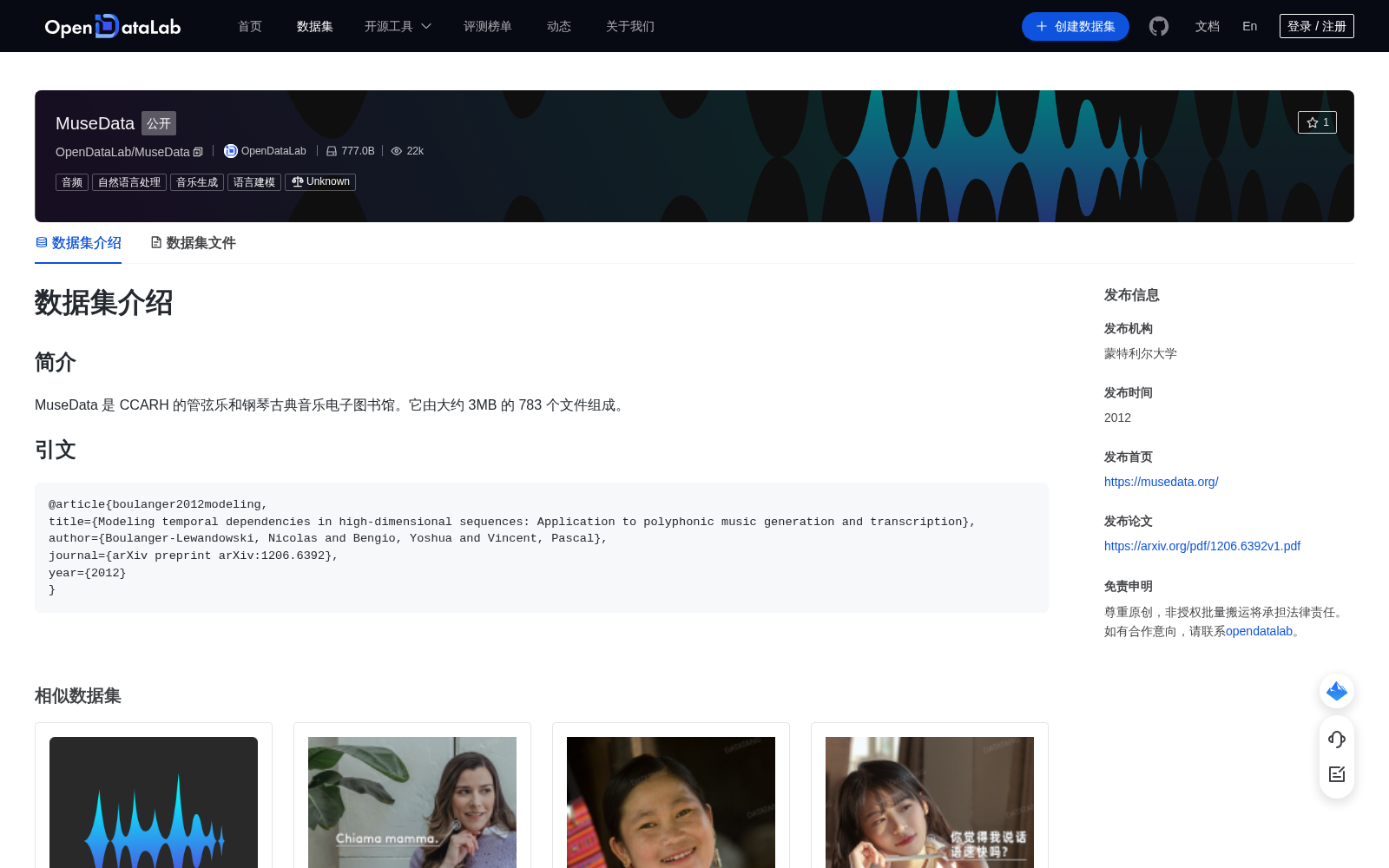The width and height of the screenshot is (1389, 868).
Task: Open the https://musedata.org/ homepage link
Action: pyautogui.click(x=1162, y=482)
